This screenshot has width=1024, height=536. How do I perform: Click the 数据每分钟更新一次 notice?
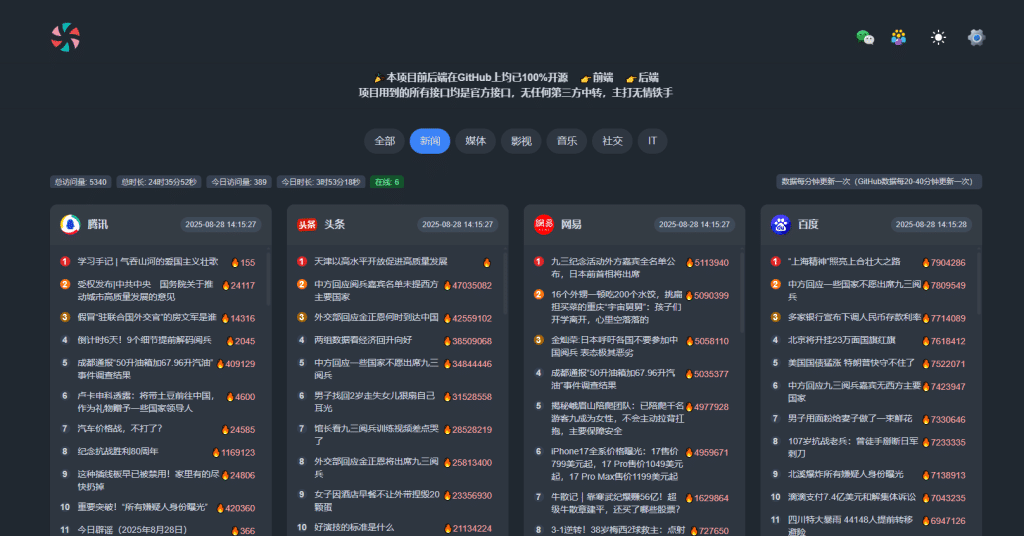tap(879, 181)
